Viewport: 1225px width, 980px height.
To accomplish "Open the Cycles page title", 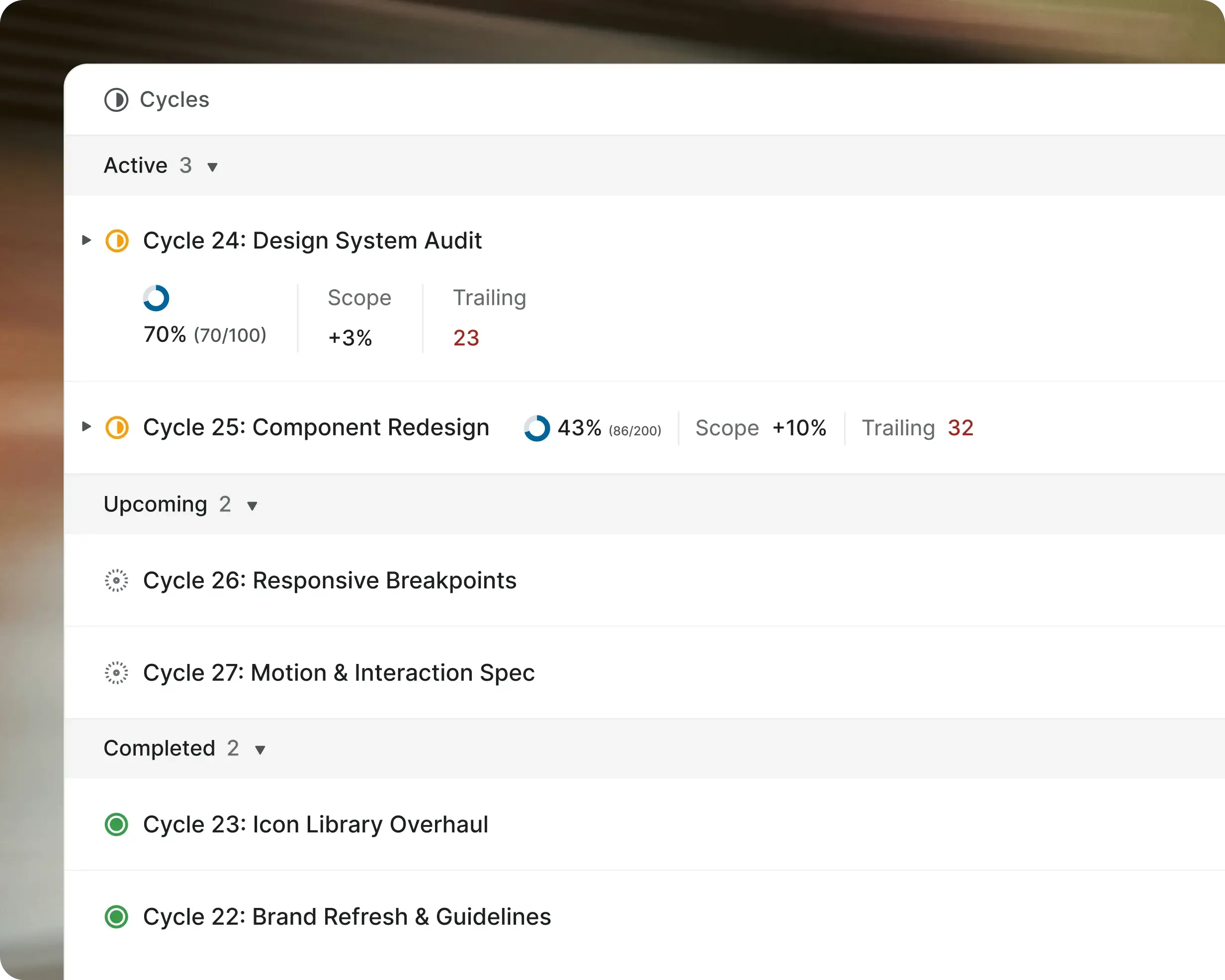I will coord(175,100).
